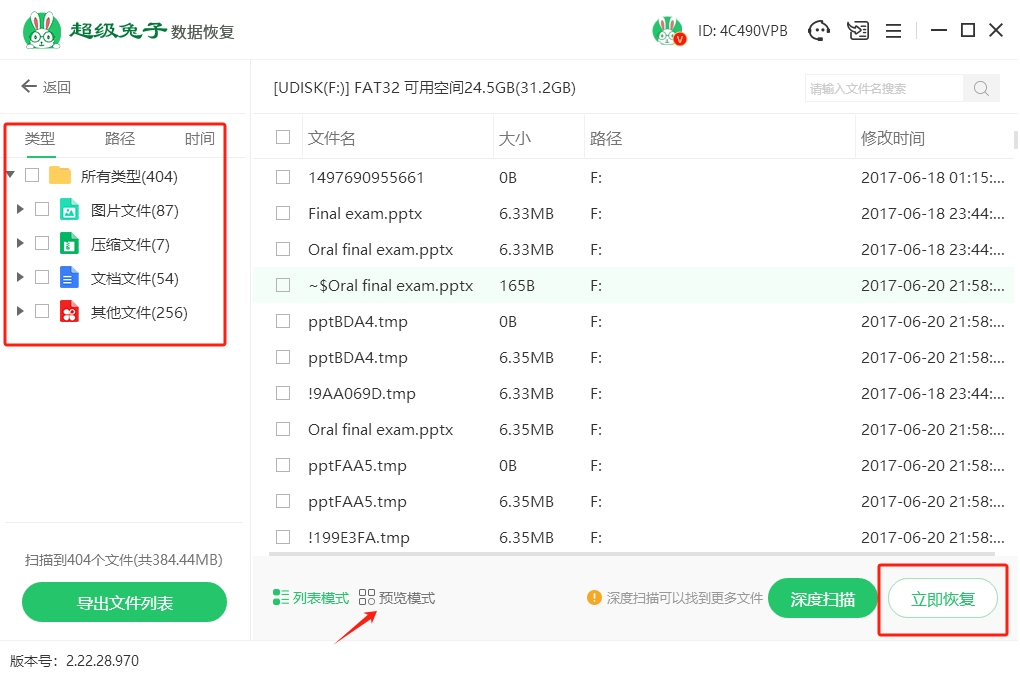Viewport: 1020px width, 680px height.
Task: Select the compressed files category icon
Action: tap(69, 244)
